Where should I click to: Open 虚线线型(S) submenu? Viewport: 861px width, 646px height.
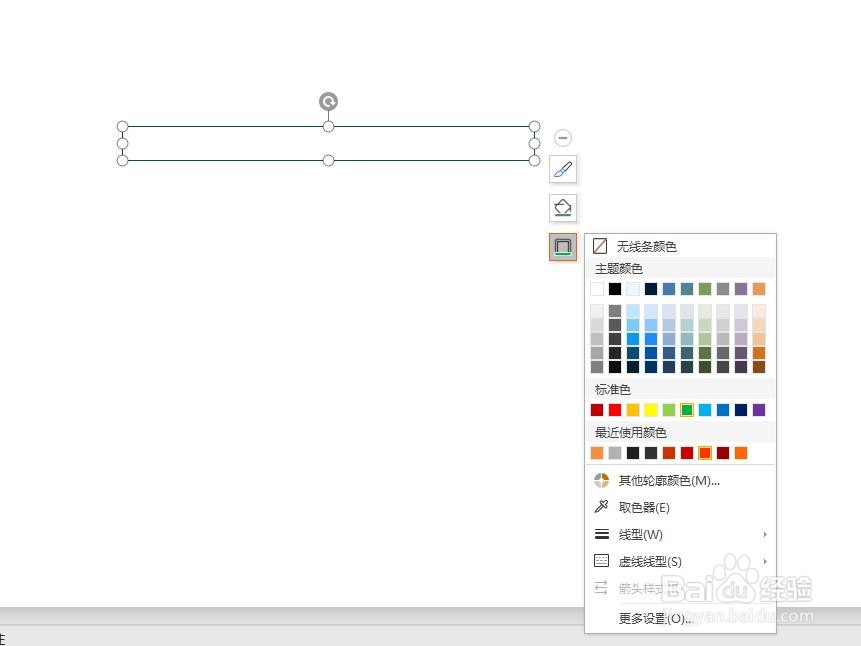650,561
